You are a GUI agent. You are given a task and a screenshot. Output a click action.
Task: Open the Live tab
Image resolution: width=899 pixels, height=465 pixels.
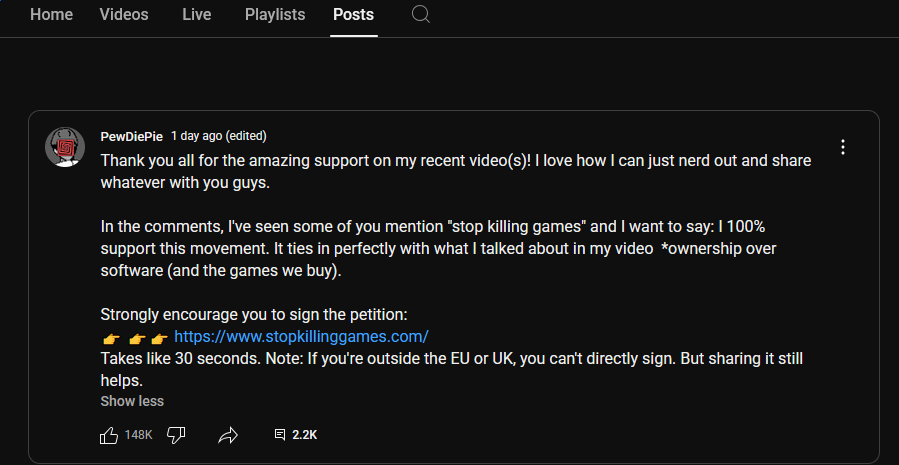tap(197, 15)
